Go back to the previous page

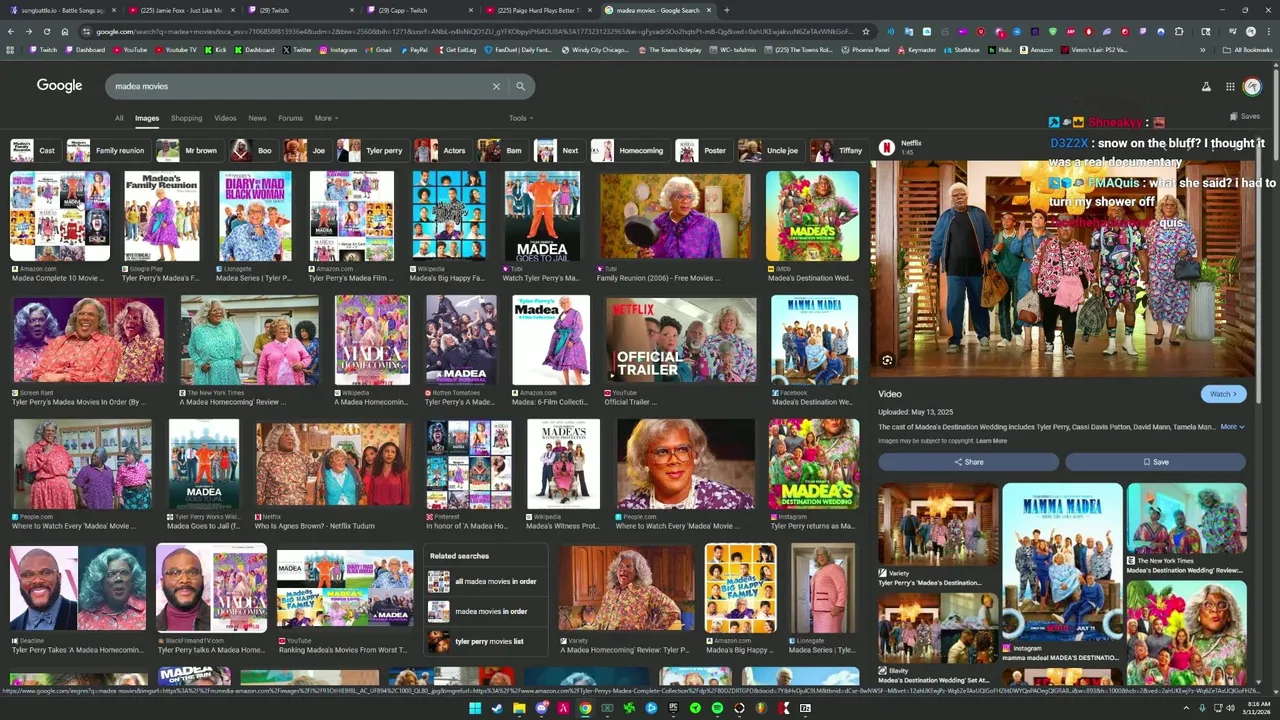(11, 31)
